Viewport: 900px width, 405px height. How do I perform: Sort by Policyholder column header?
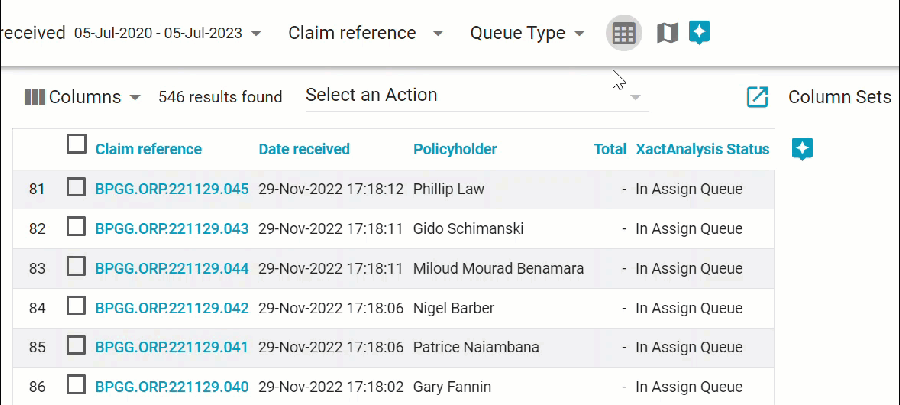[x=455, y=149]
